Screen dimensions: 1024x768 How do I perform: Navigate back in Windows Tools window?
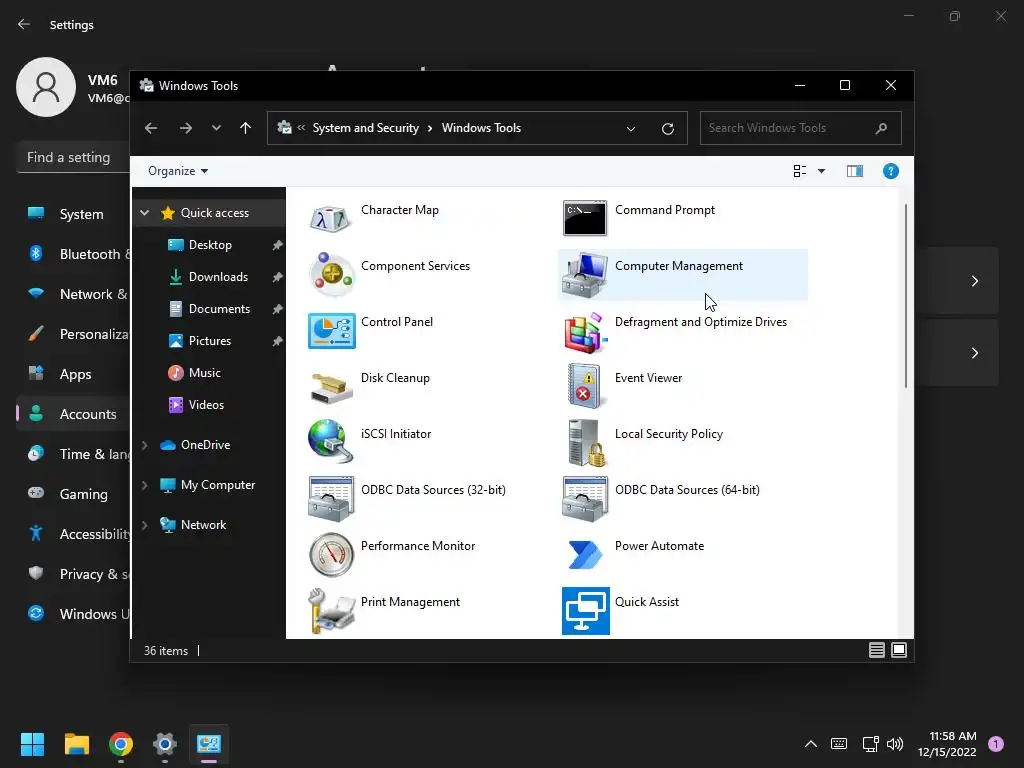[151, 128]
